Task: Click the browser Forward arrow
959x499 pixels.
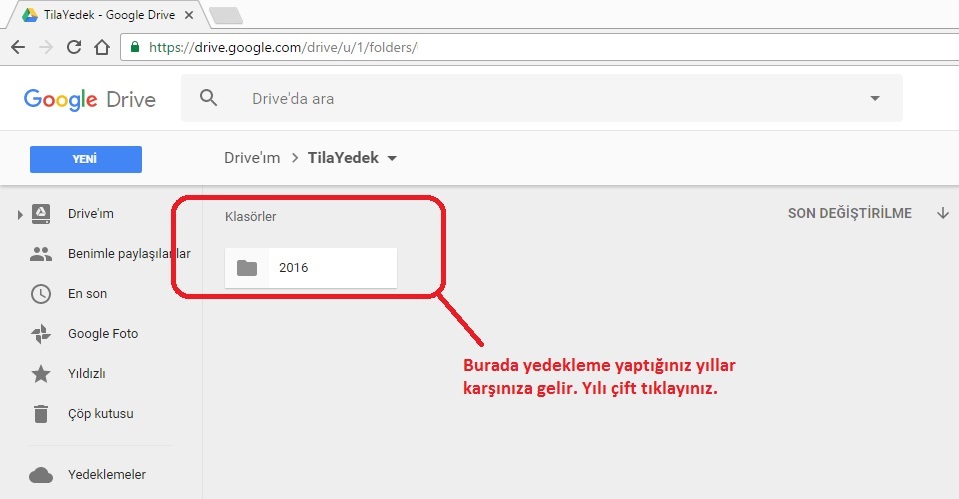Action: tap(46, 47)
